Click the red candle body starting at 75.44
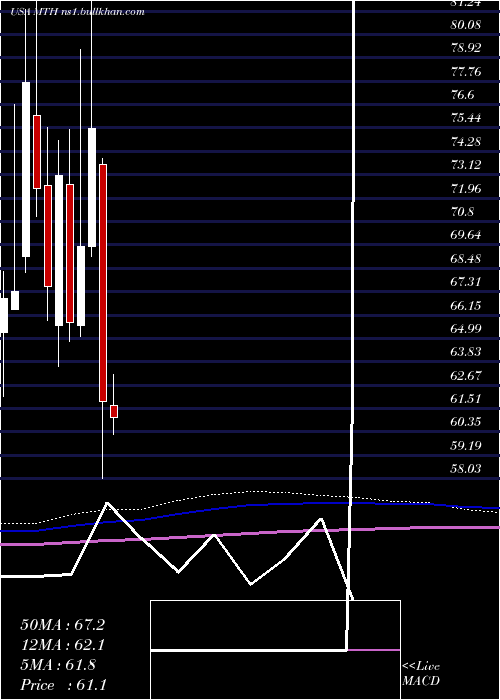Screen dimensions: 500x700 tap(37, 152)
